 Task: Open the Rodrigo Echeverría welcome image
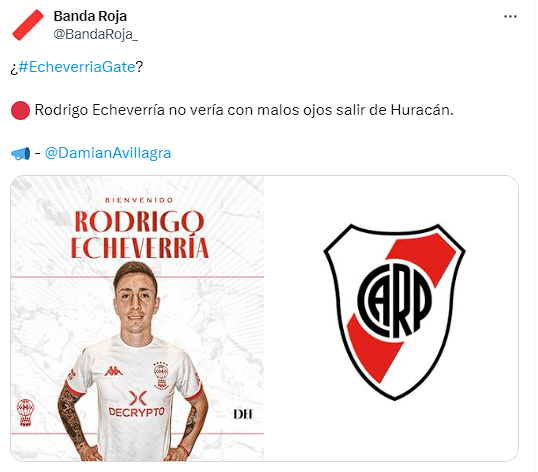137,318
